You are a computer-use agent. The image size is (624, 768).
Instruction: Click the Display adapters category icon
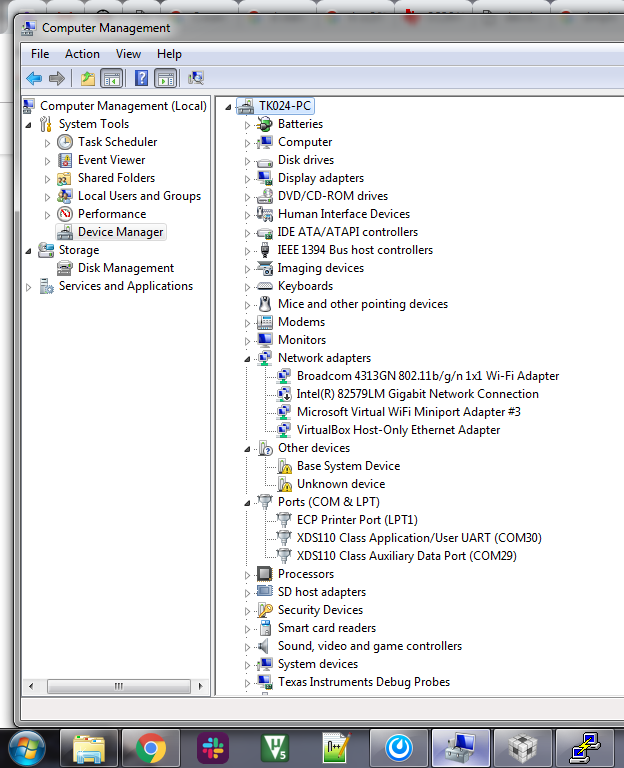pos(264,178)
